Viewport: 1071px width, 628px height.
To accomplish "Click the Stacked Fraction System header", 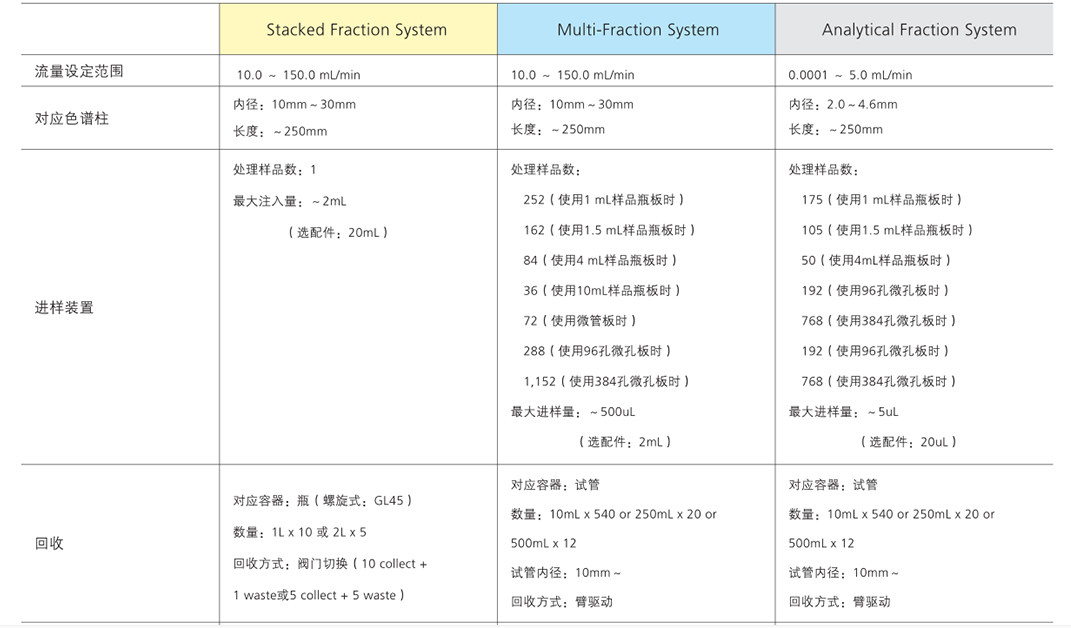I will [357, 29].
